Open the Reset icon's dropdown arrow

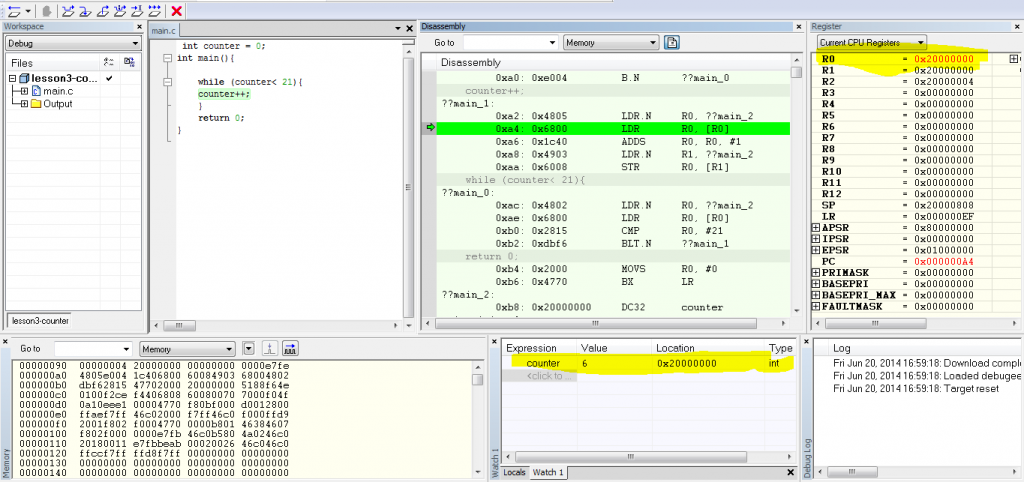28,12
